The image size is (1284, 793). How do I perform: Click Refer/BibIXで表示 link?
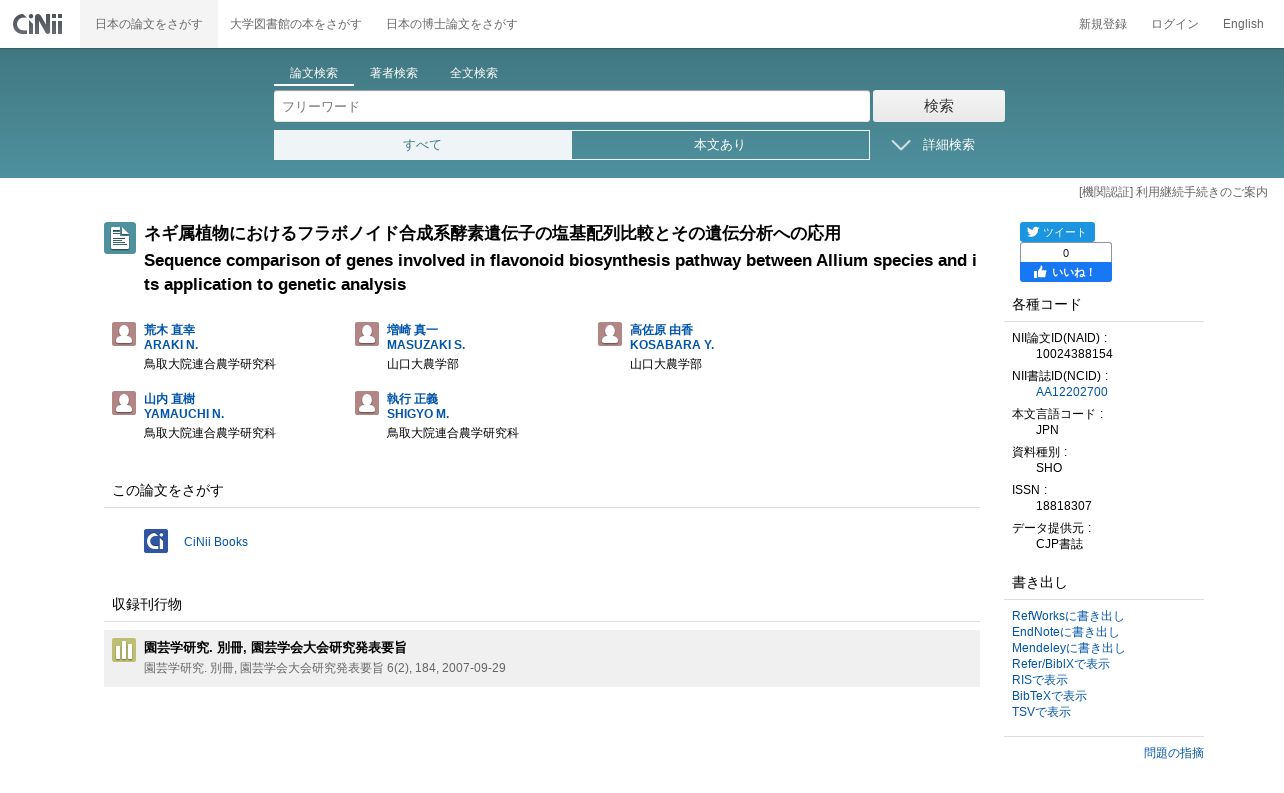point(1061,664)
